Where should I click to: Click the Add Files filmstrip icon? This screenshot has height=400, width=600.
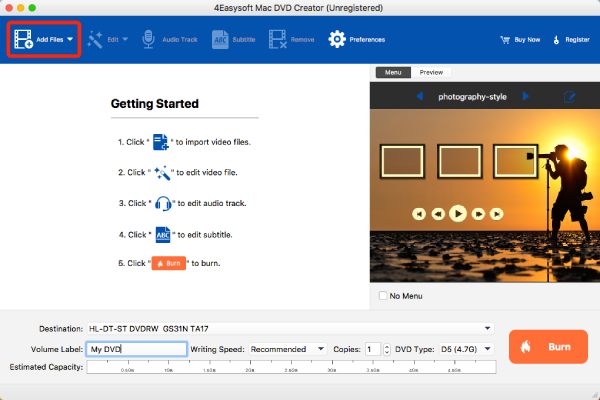click(x=23, y=39)
